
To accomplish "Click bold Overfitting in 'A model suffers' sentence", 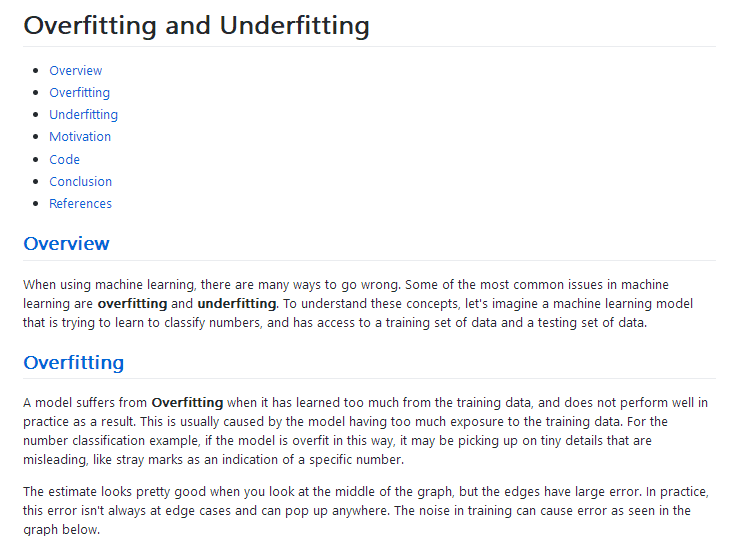I will (x=186, y=403).
